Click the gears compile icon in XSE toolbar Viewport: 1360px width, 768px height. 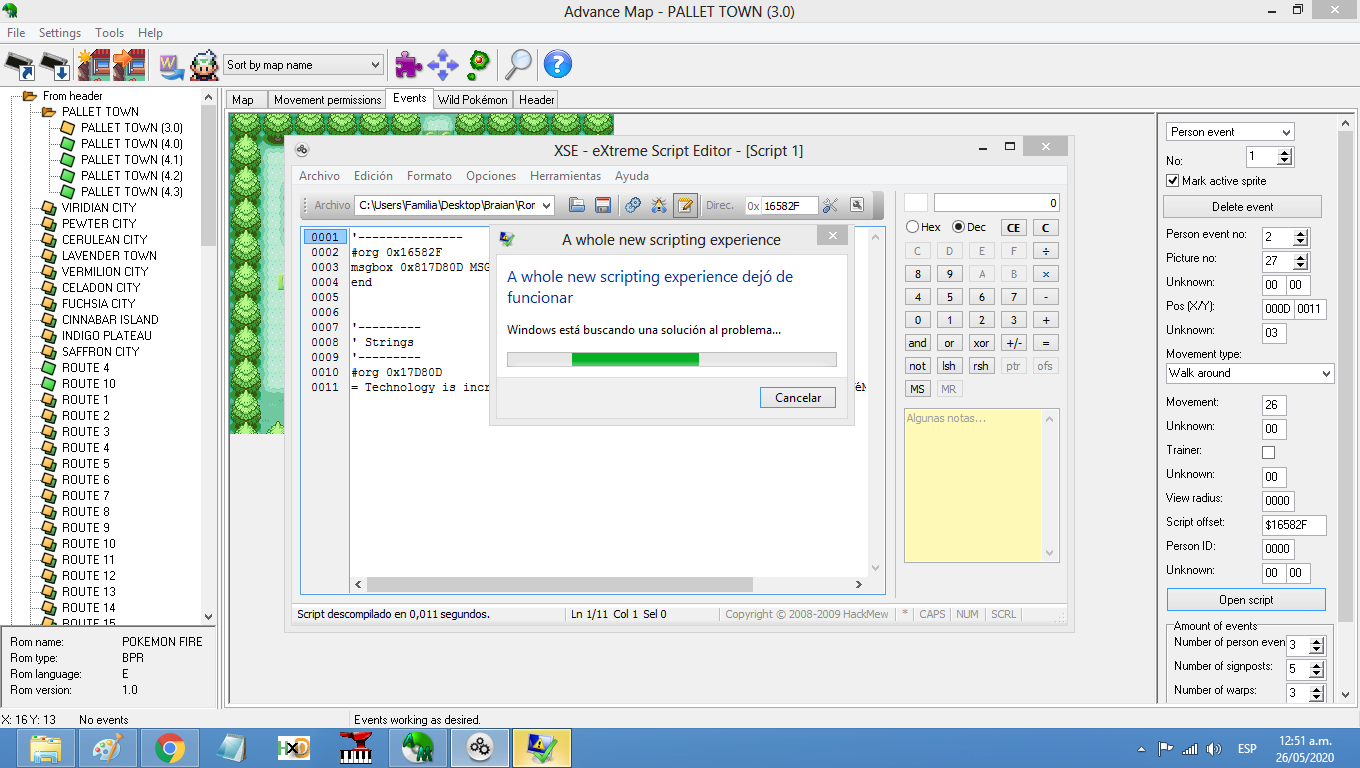pyautogui.click(x=632, y=205)
